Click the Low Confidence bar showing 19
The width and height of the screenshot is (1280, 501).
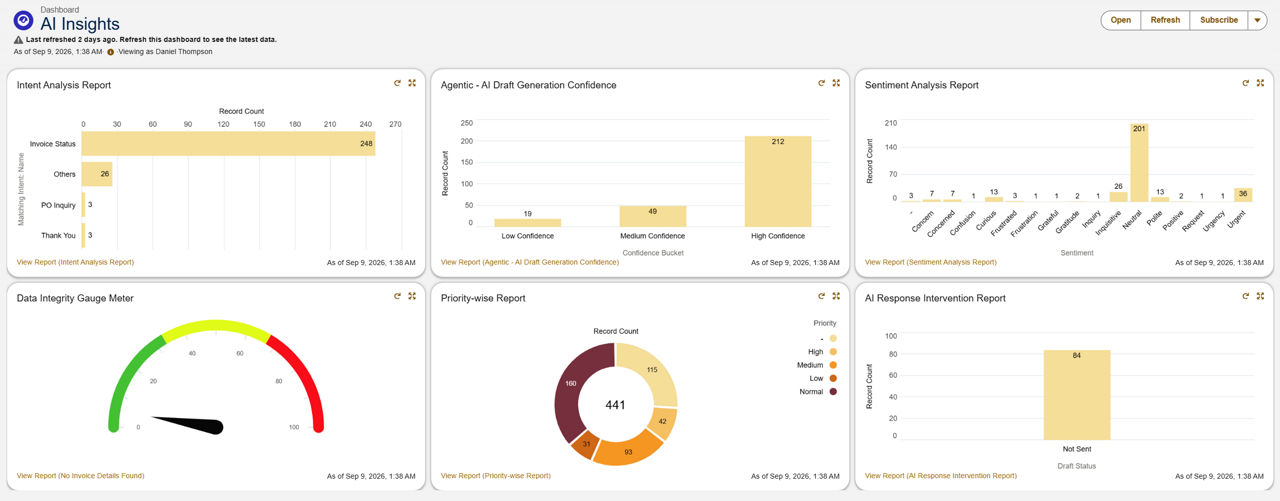(x=528, y=223)
